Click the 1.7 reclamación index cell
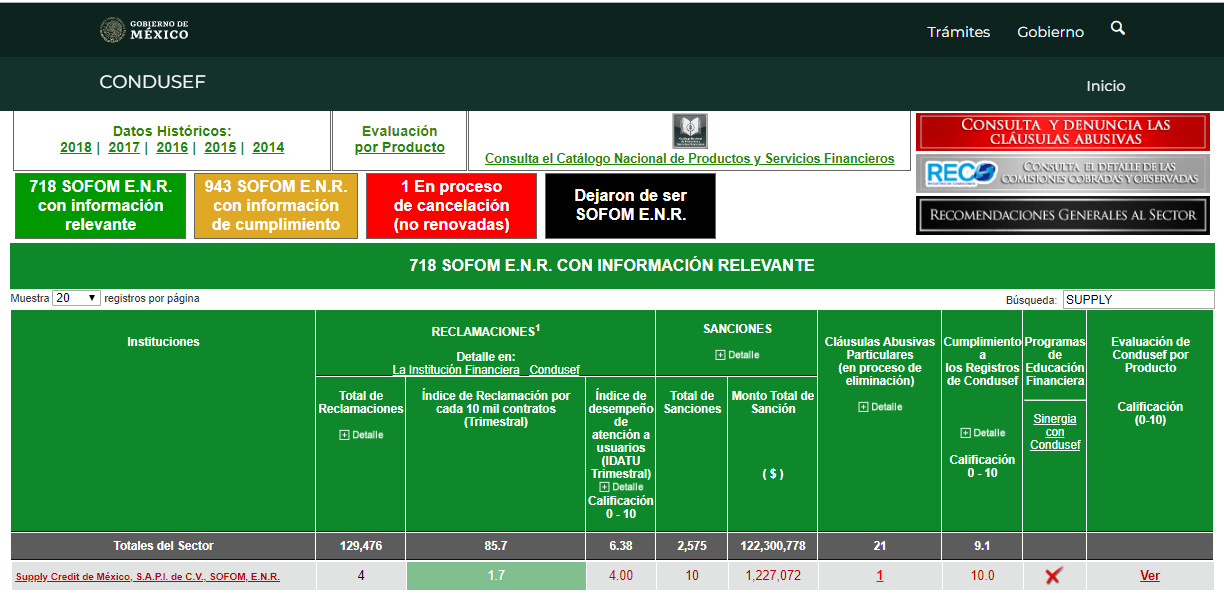This screenshot has height=603, width=1224. coord(496,576)
